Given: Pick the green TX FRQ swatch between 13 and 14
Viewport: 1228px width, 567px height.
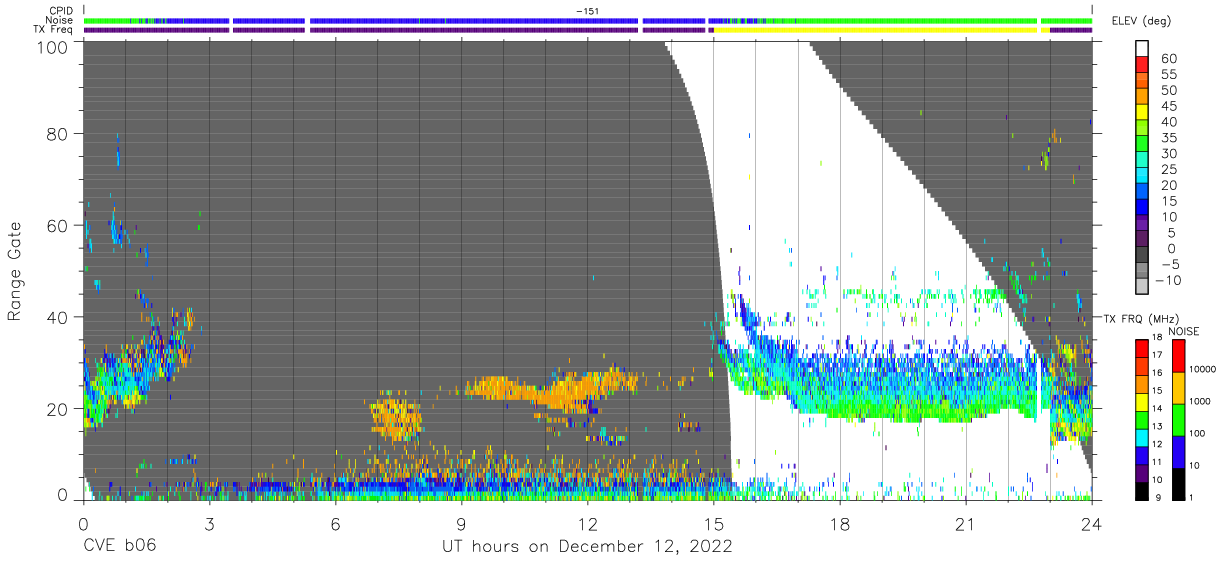Looking at the screenshot, I should (1142, 419).
